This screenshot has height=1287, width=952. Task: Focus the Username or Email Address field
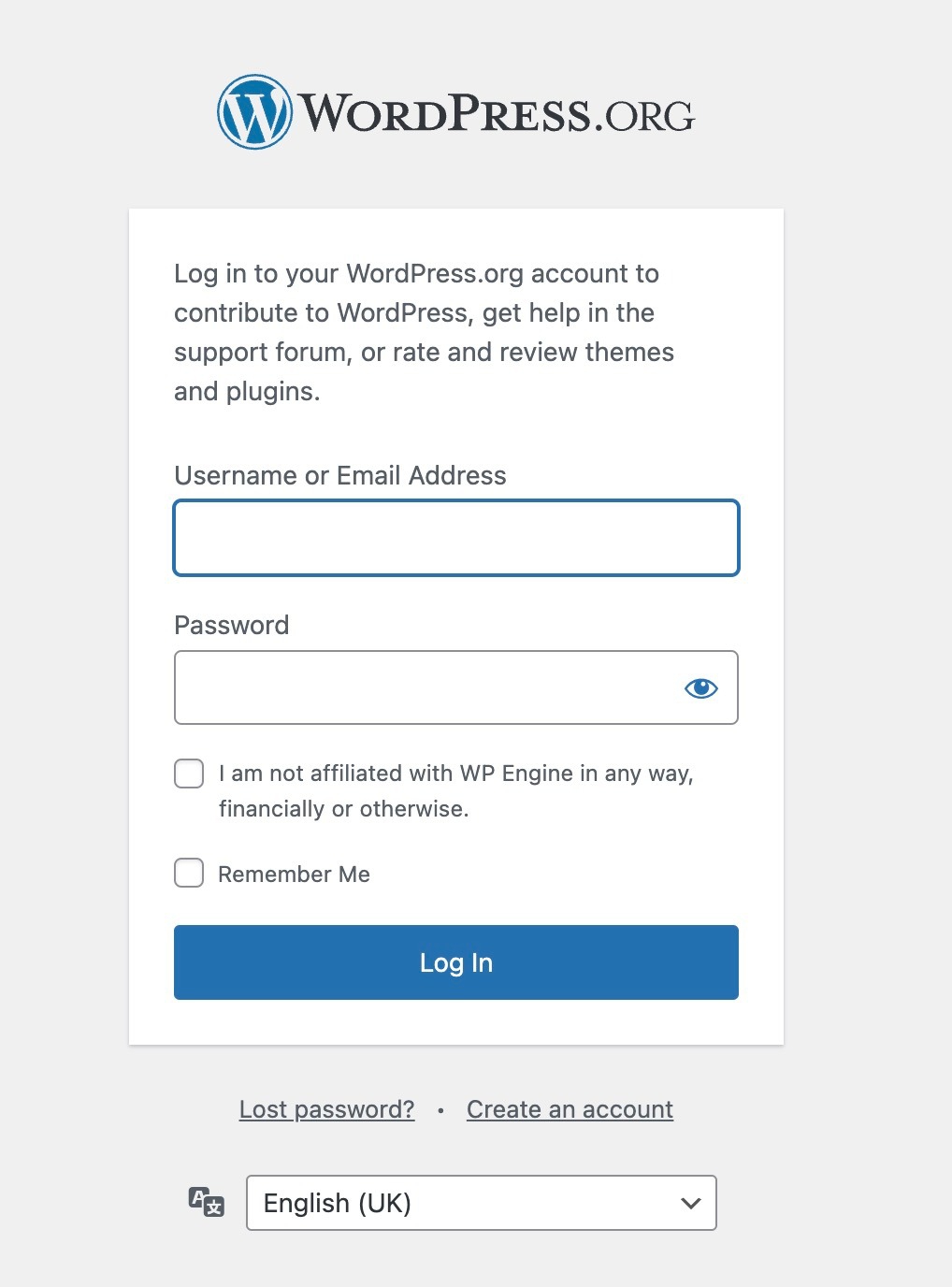[456, 538]
